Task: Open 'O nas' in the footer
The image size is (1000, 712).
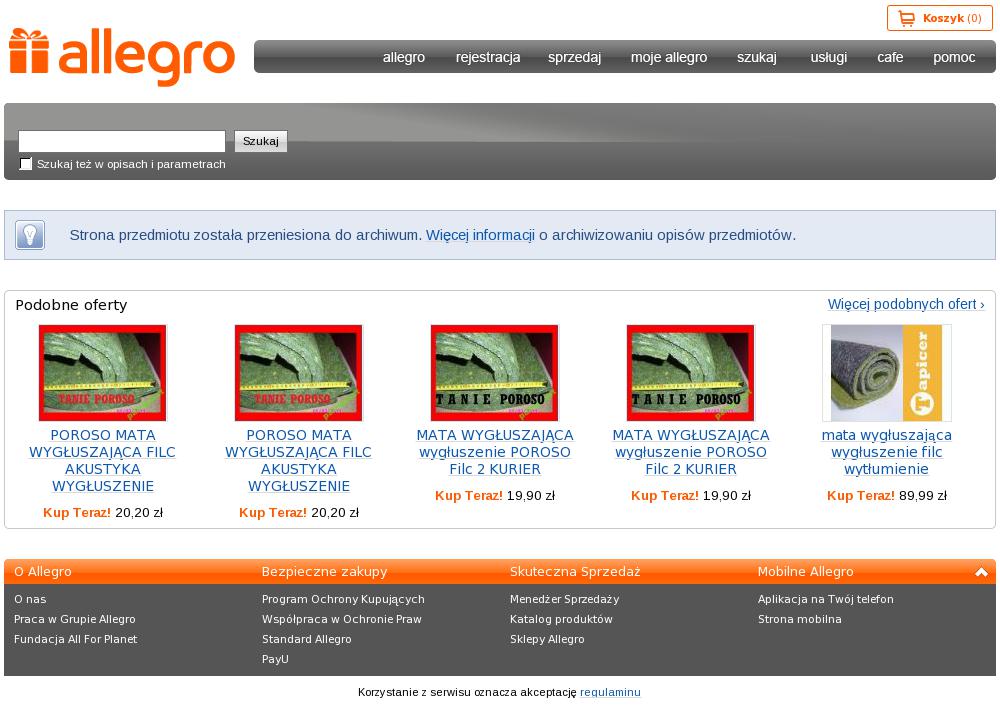Action: click(30, 599)
